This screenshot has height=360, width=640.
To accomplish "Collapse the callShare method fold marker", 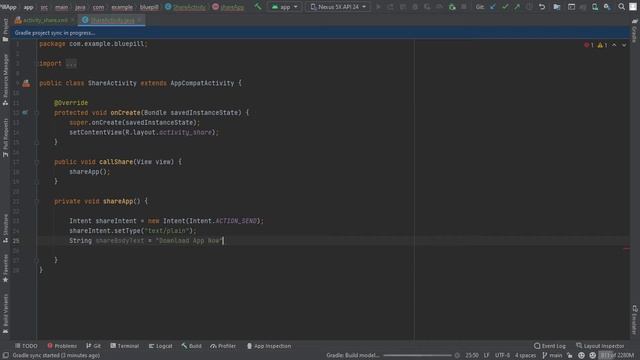I will tap(36, 162).
